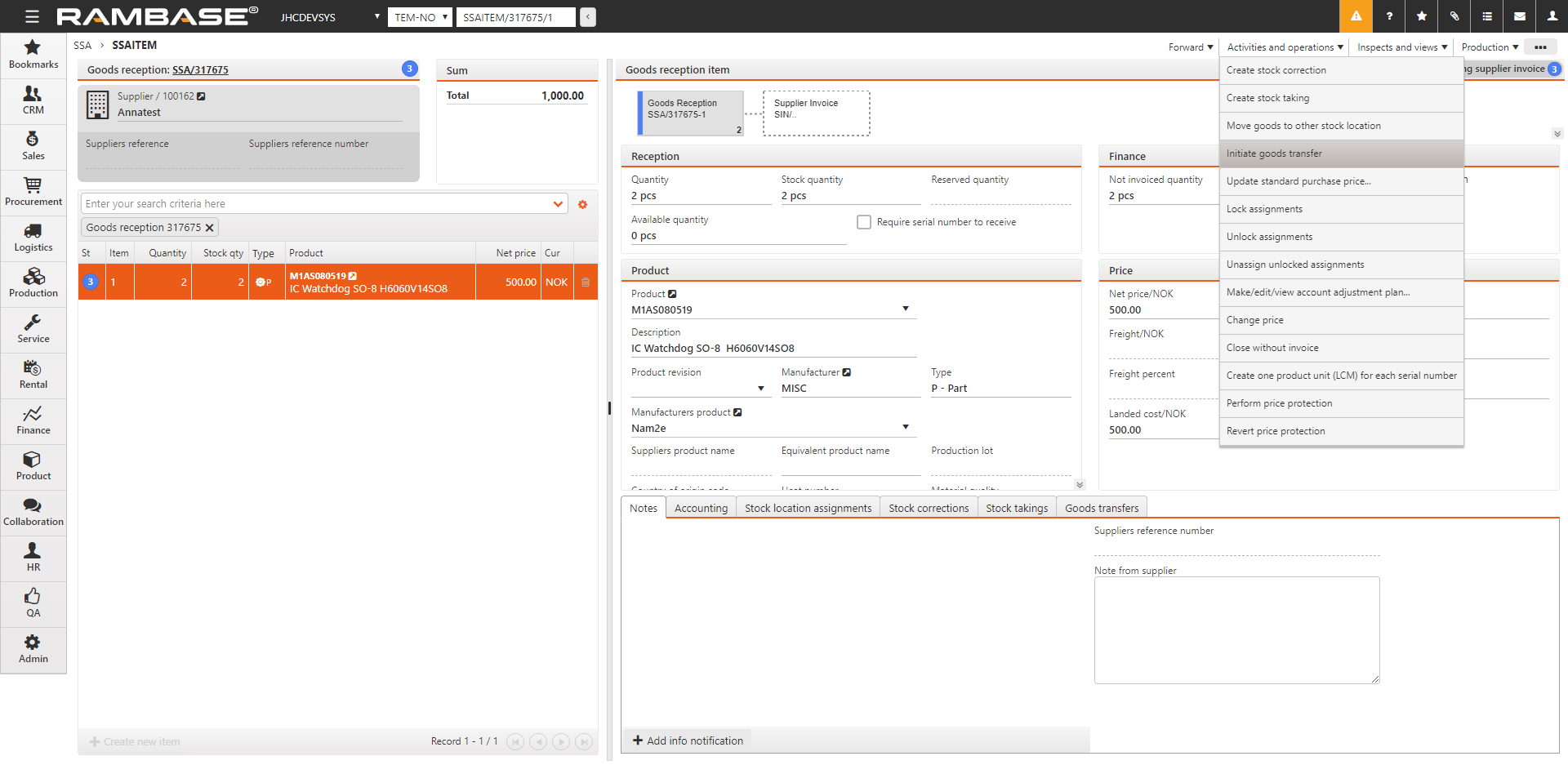Viewport: 1568px width, 765px height.
Task: Open the Bookmarks sidebar icon
Action: click(x=33, y=54)
